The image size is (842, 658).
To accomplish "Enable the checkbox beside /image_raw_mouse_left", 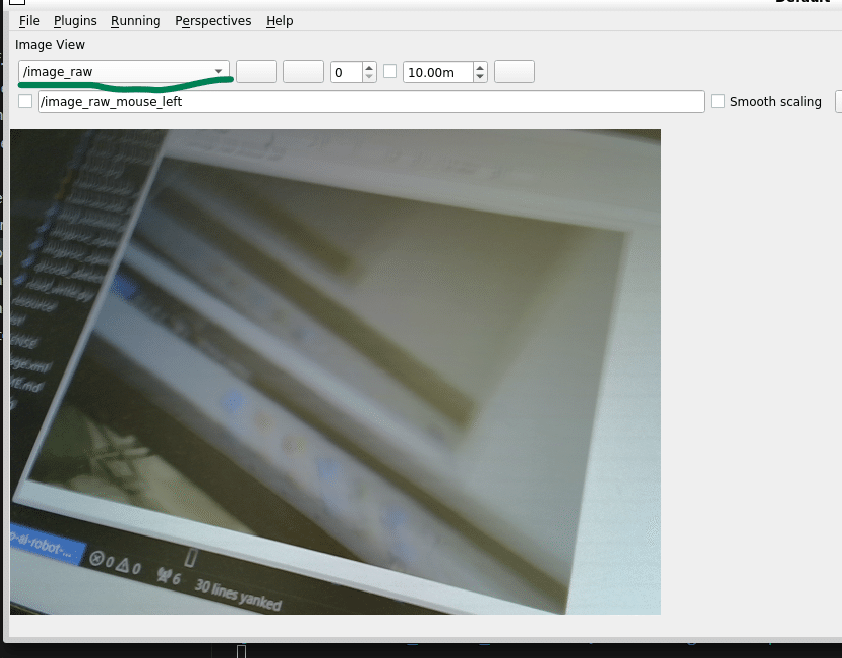I will pos(25,101).
